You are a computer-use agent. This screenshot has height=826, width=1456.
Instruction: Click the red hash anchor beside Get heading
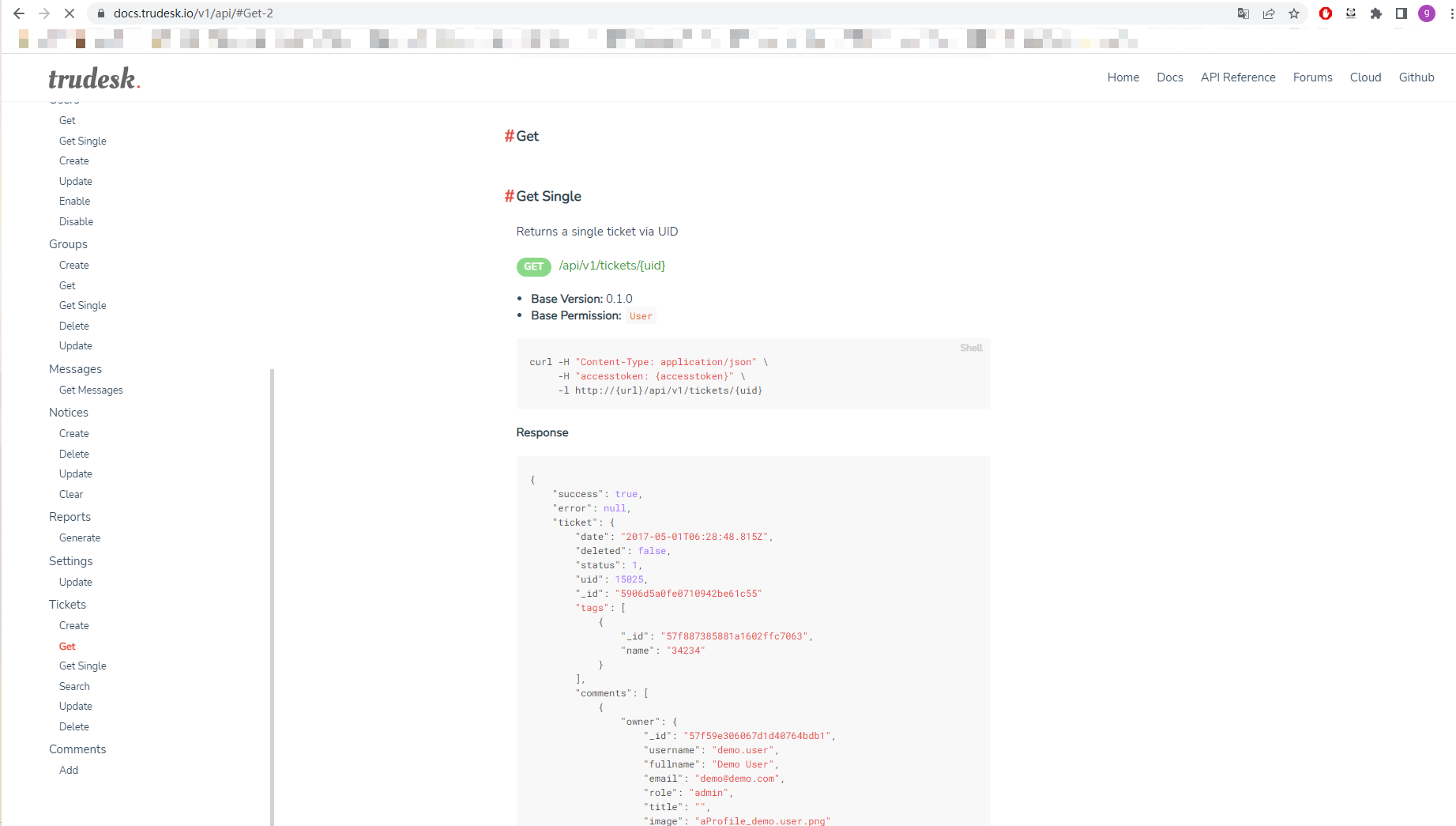click(x=510, y=136)
